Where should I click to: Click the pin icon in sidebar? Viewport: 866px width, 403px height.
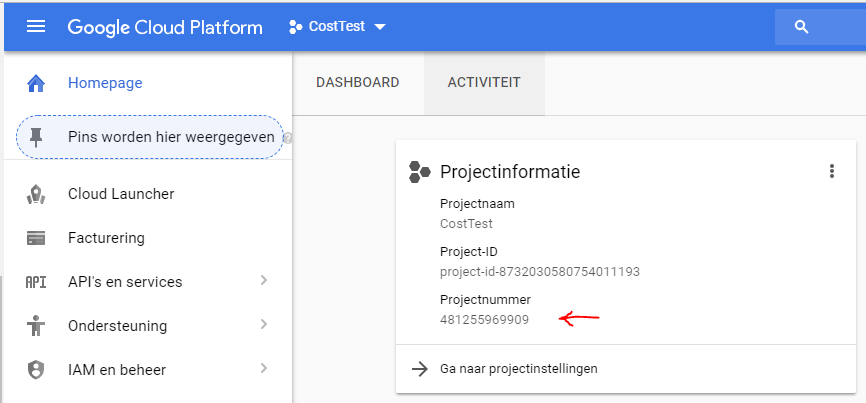tap(37, 137)
